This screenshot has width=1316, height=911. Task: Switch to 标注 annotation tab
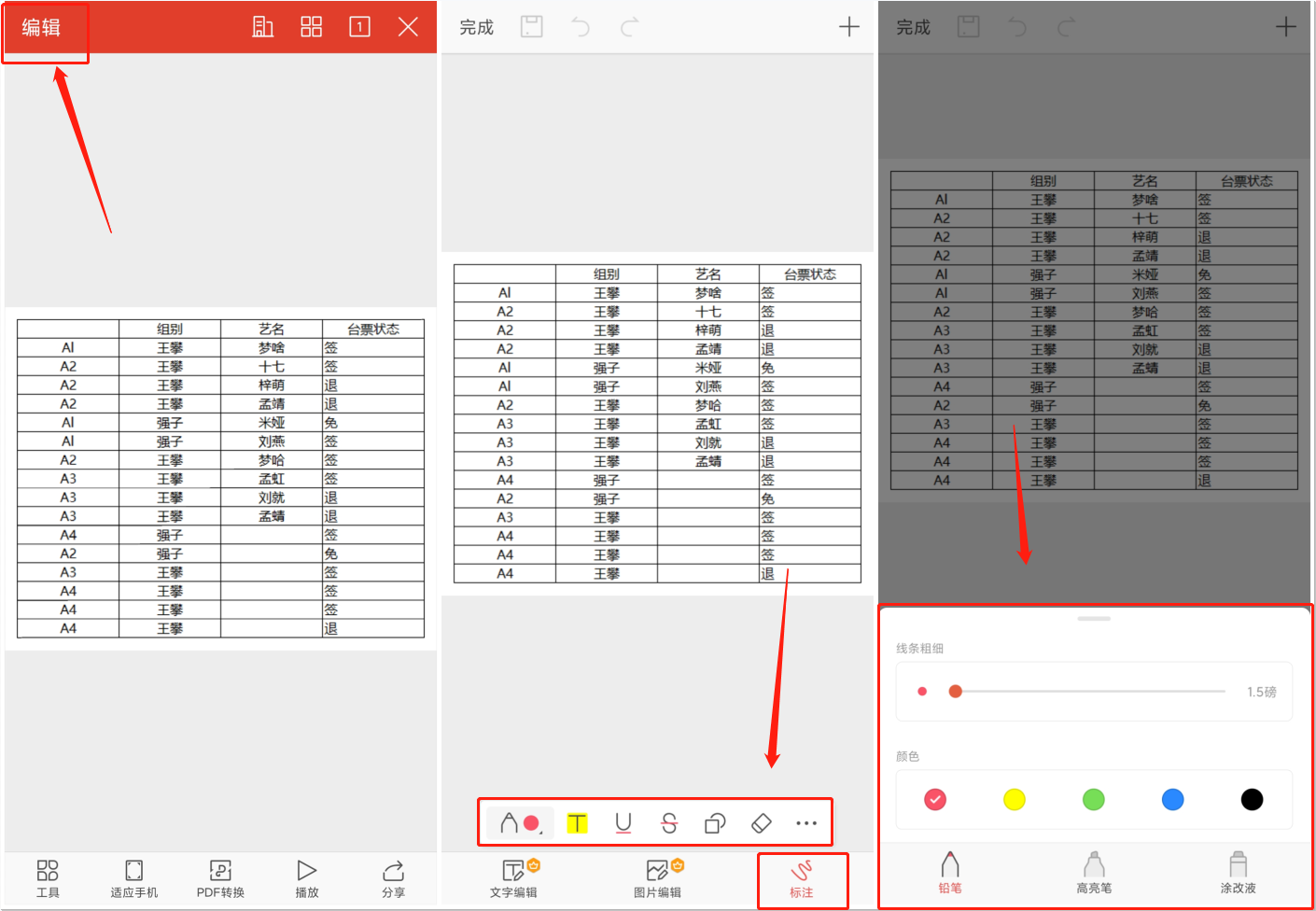pyautogui.click(x=802, y=879)
